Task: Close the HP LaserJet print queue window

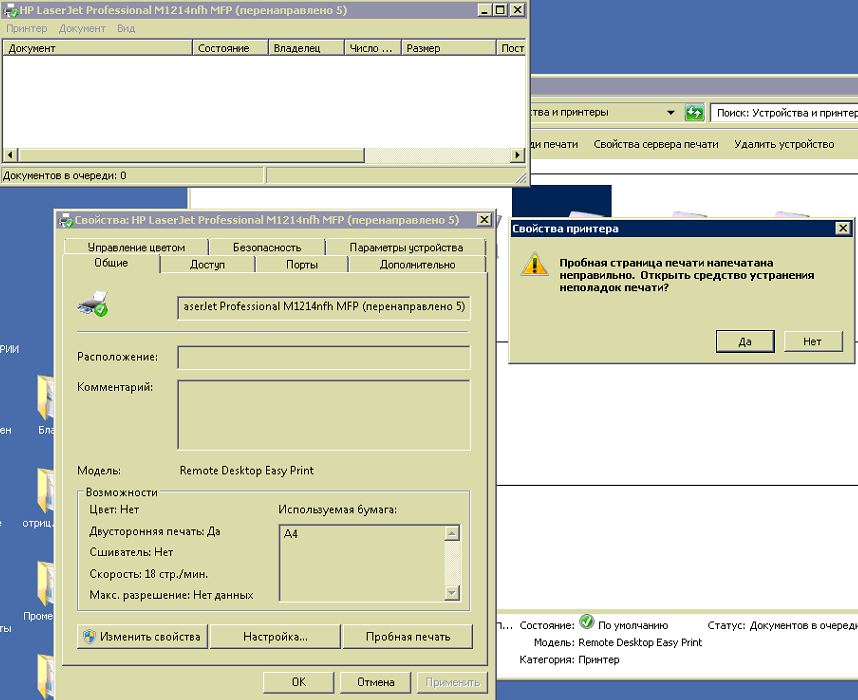Action: [518, 10]
